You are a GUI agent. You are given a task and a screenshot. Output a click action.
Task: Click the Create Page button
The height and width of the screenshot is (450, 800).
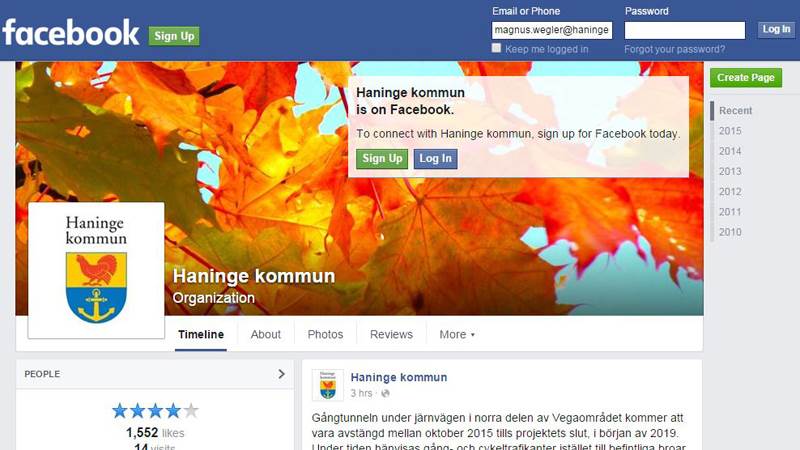746,78
